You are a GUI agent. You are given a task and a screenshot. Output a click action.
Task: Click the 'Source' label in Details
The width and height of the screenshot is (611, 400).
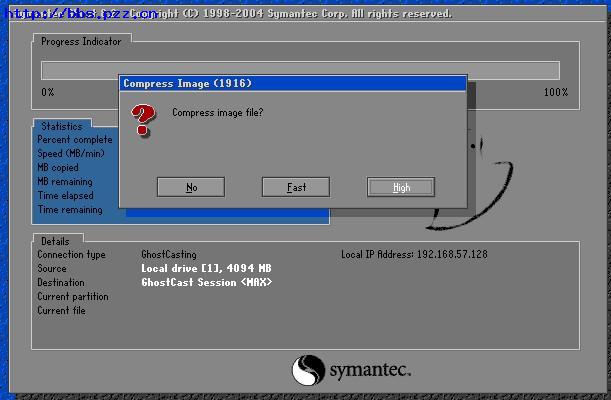pos(52,268)
